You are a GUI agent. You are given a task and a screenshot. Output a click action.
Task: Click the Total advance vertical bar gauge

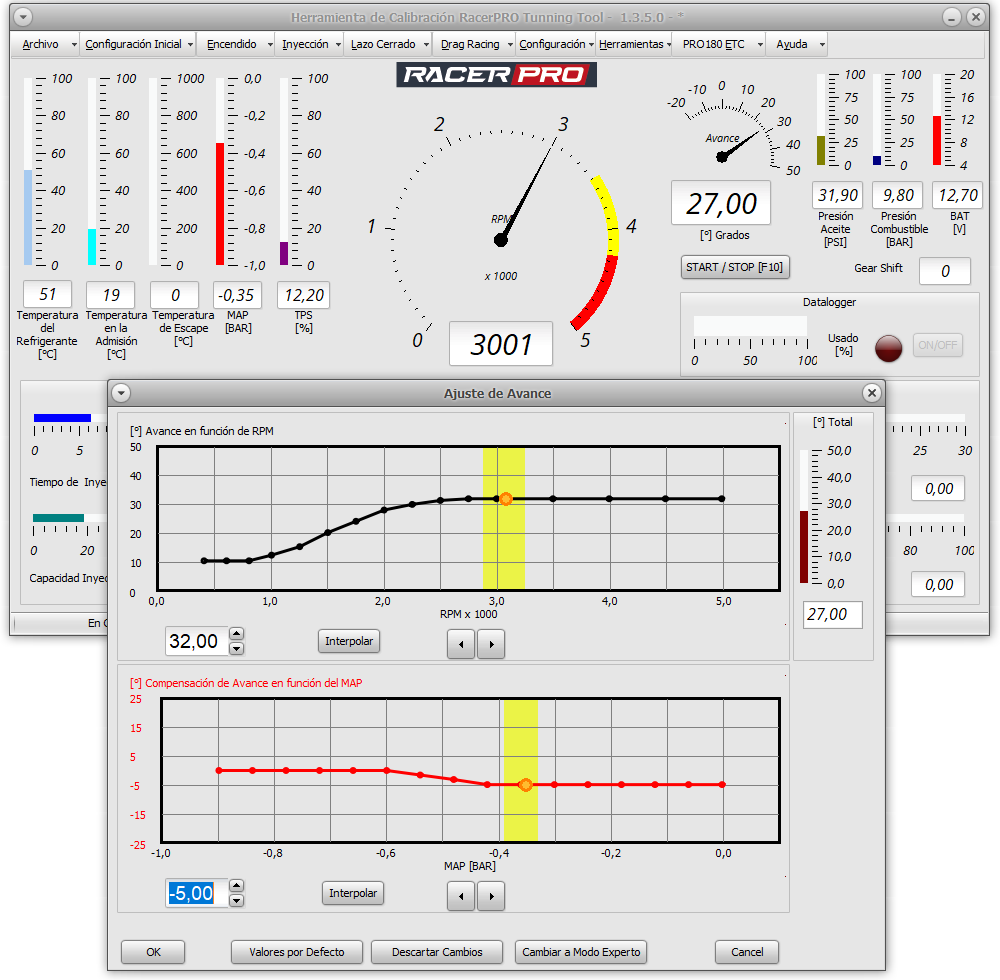click(804, 516)
